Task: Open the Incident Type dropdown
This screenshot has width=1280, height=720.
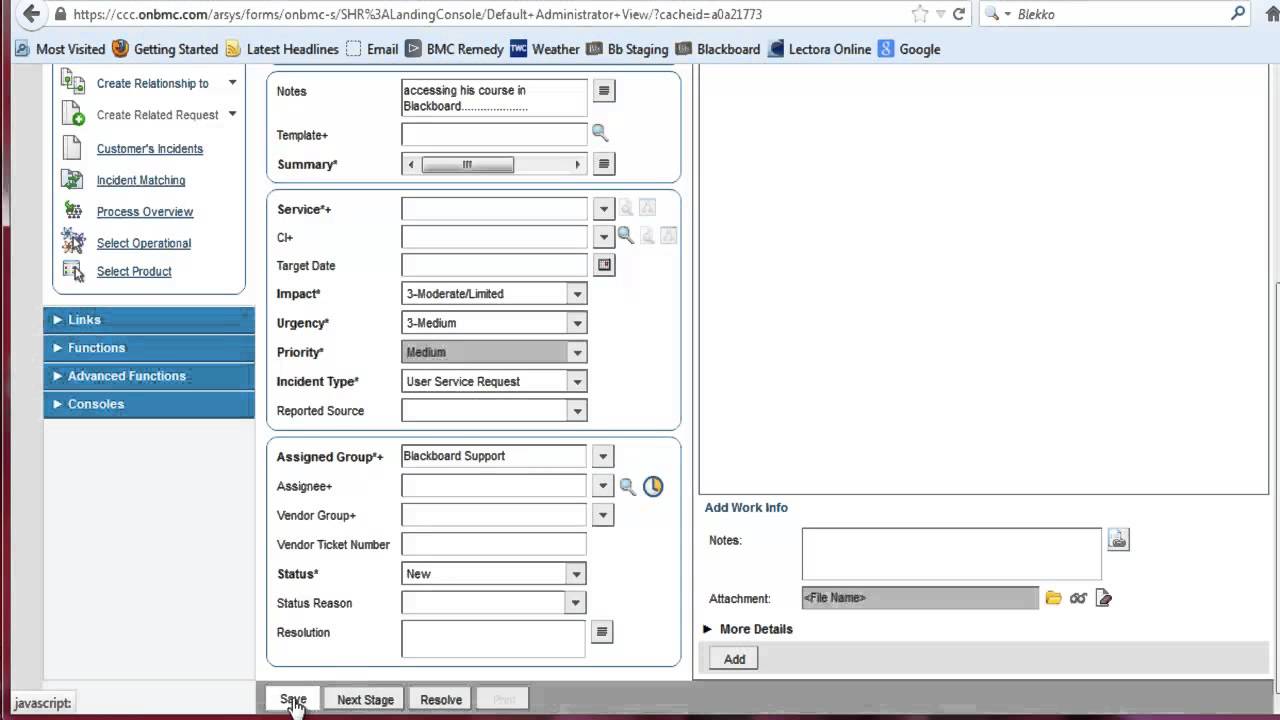Action: pos(577,381)
